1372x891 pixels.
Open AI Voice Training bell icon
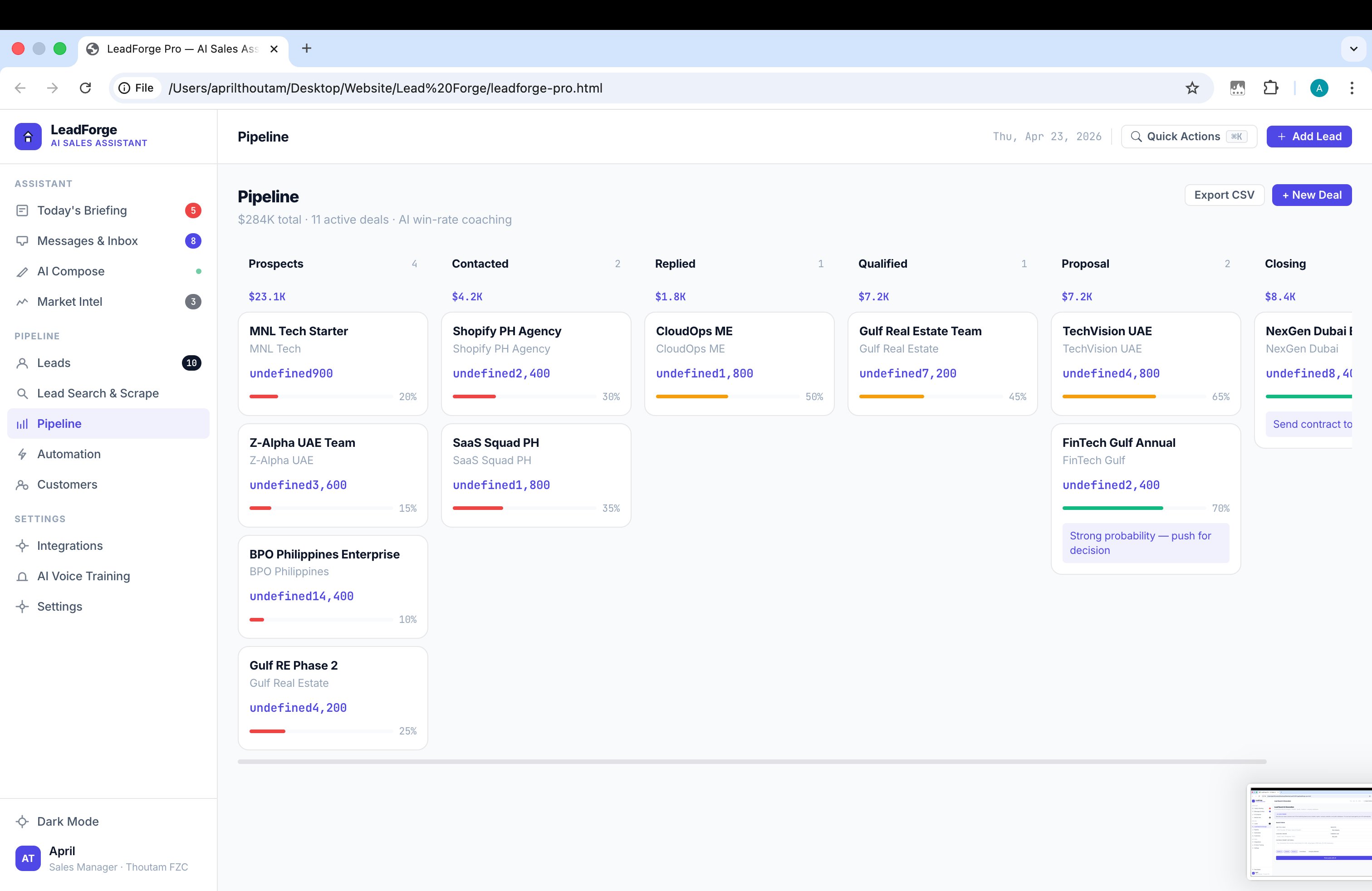22,576
